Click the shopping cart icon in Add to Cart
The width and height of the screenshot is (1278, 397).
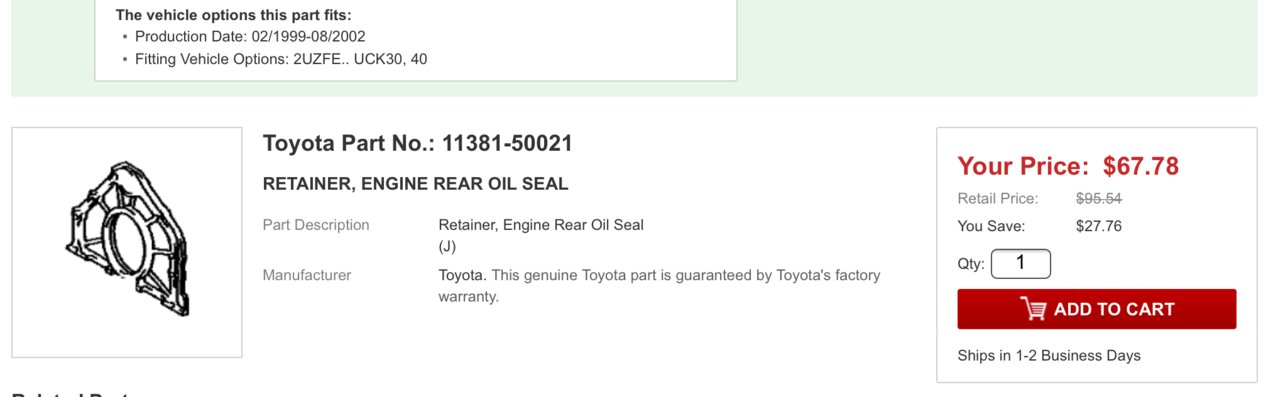point(1033,308)
